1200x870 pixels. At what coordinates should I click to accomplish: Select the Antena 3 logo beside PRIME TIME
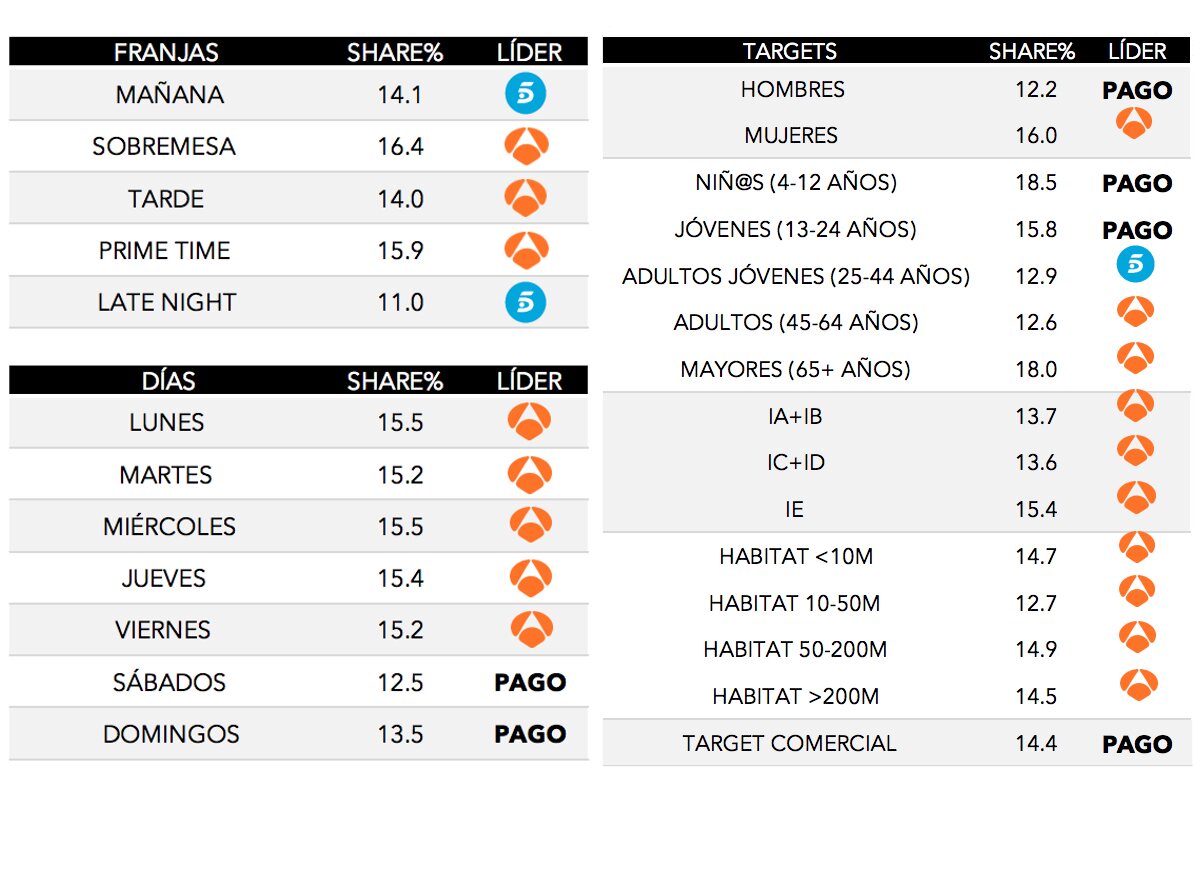(527, 250)
